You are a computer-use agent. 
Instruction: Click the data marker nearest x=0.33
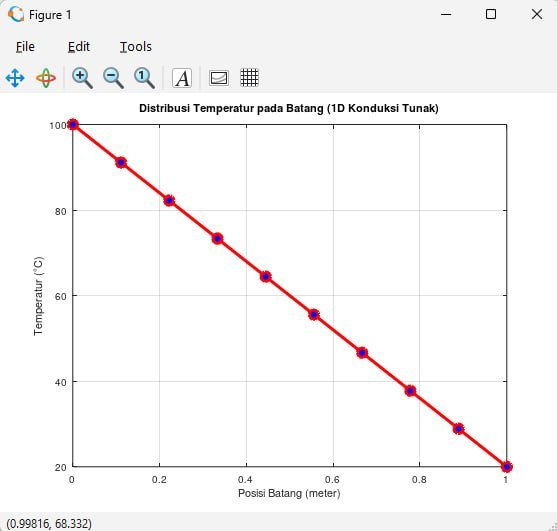pos(217,239)
